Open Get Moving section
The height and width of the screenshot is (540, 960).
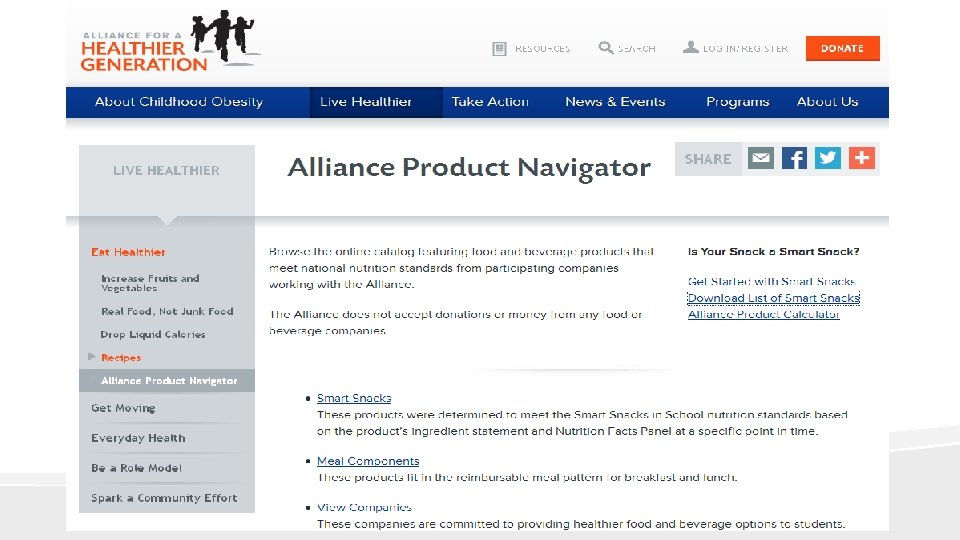click(x=123, y=408)
